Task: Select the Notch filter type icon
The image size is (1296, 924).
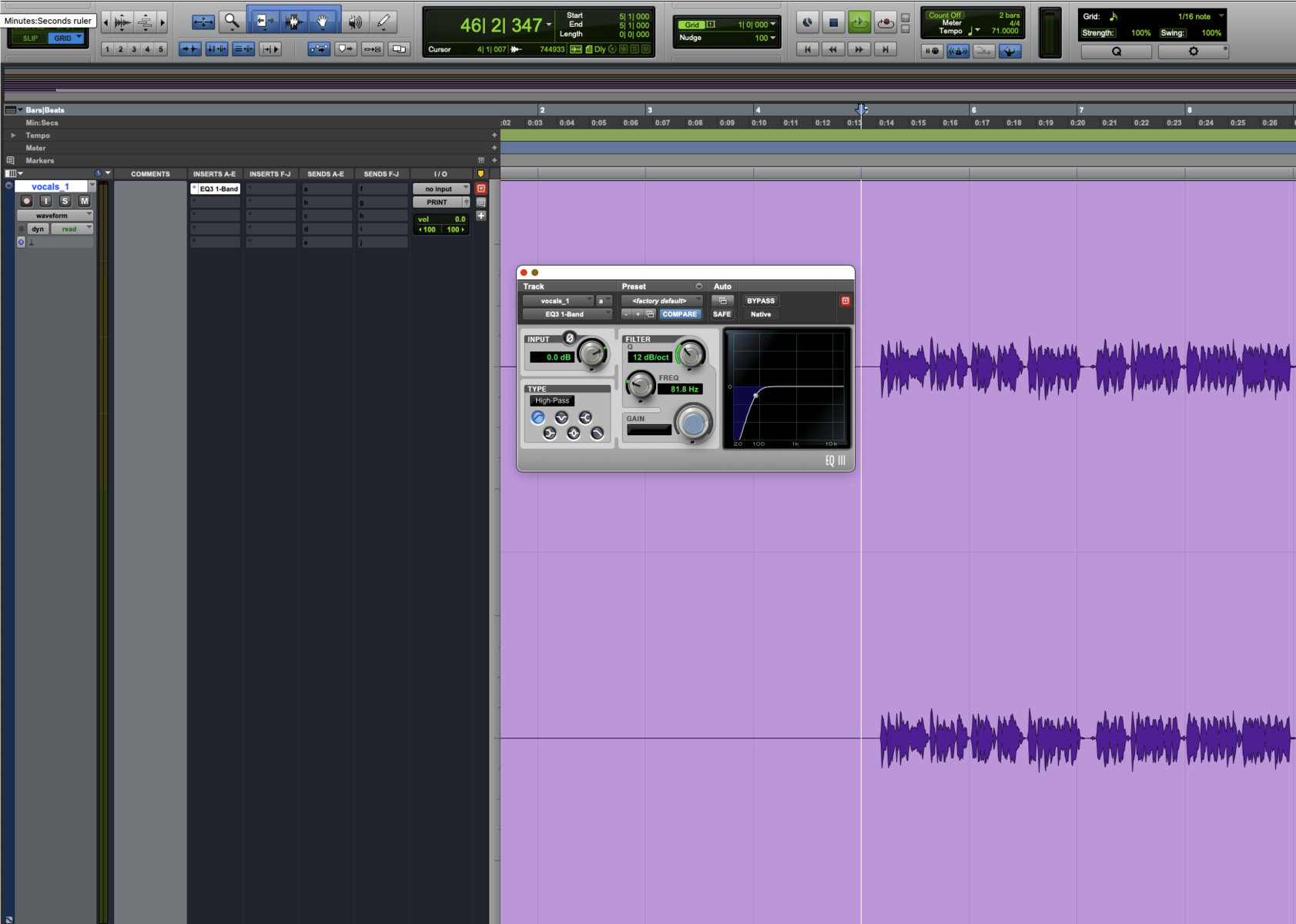Action: pos(561,417)
